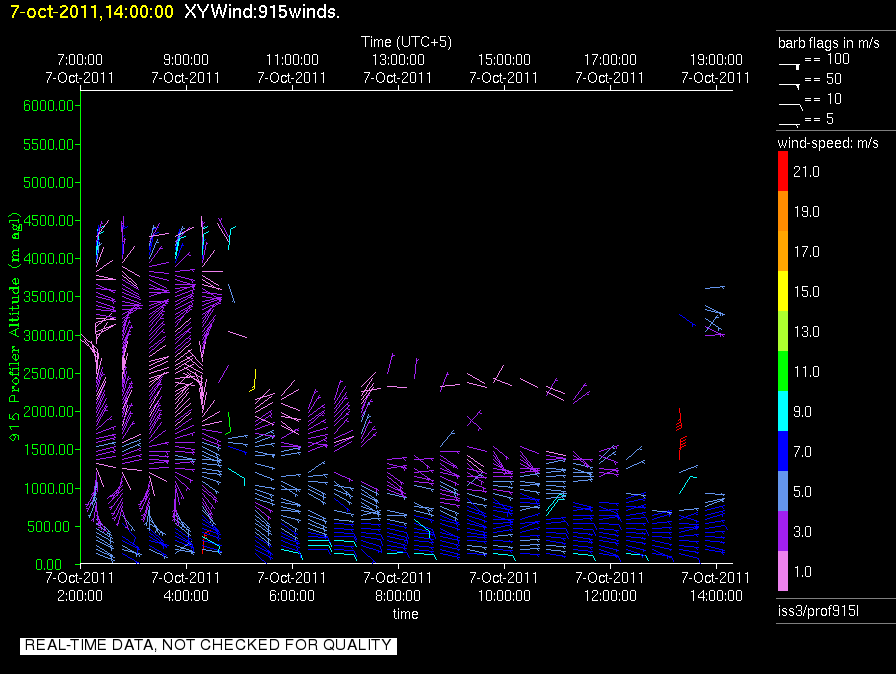Viewport: 896px width, 674px height.
Task: Click the yellow-green 13.0 m/s swatch
Action: pos(783,331)
